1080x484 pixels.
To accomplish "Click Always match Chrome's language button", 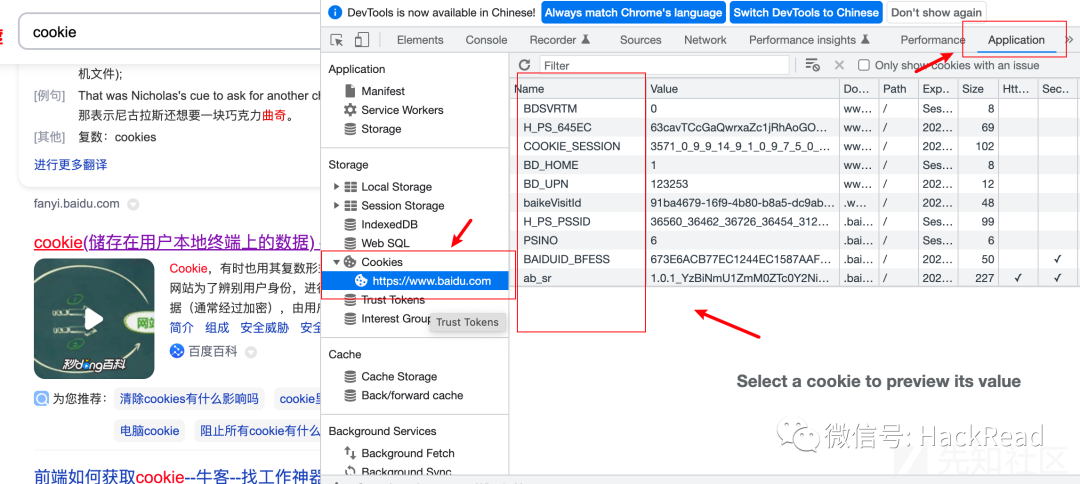I will tap(633, 12).
